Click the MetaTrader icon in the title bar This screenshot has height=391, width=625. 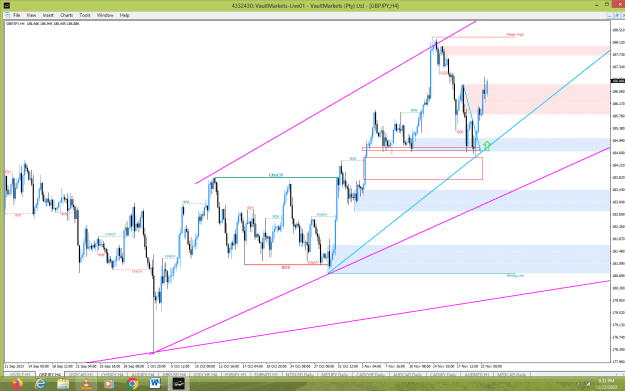6,6
